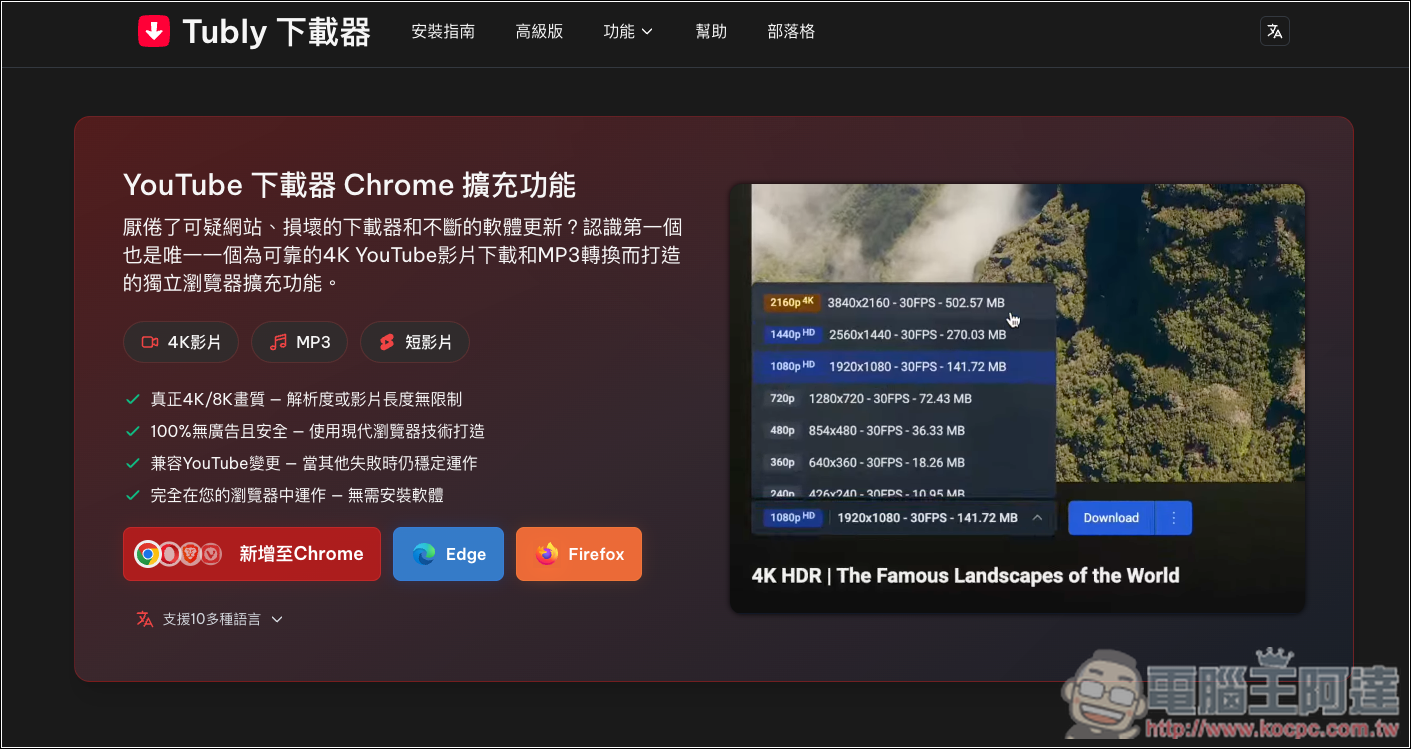
Task: Click the Shorts icon beside 短影片
Action: [387, 342]
